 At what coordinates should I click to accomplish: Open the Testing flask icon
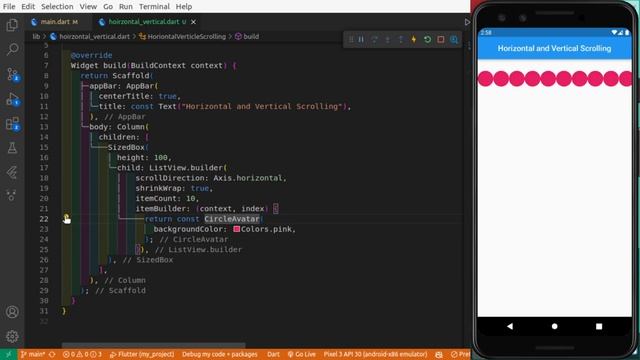tap(12, 148)
